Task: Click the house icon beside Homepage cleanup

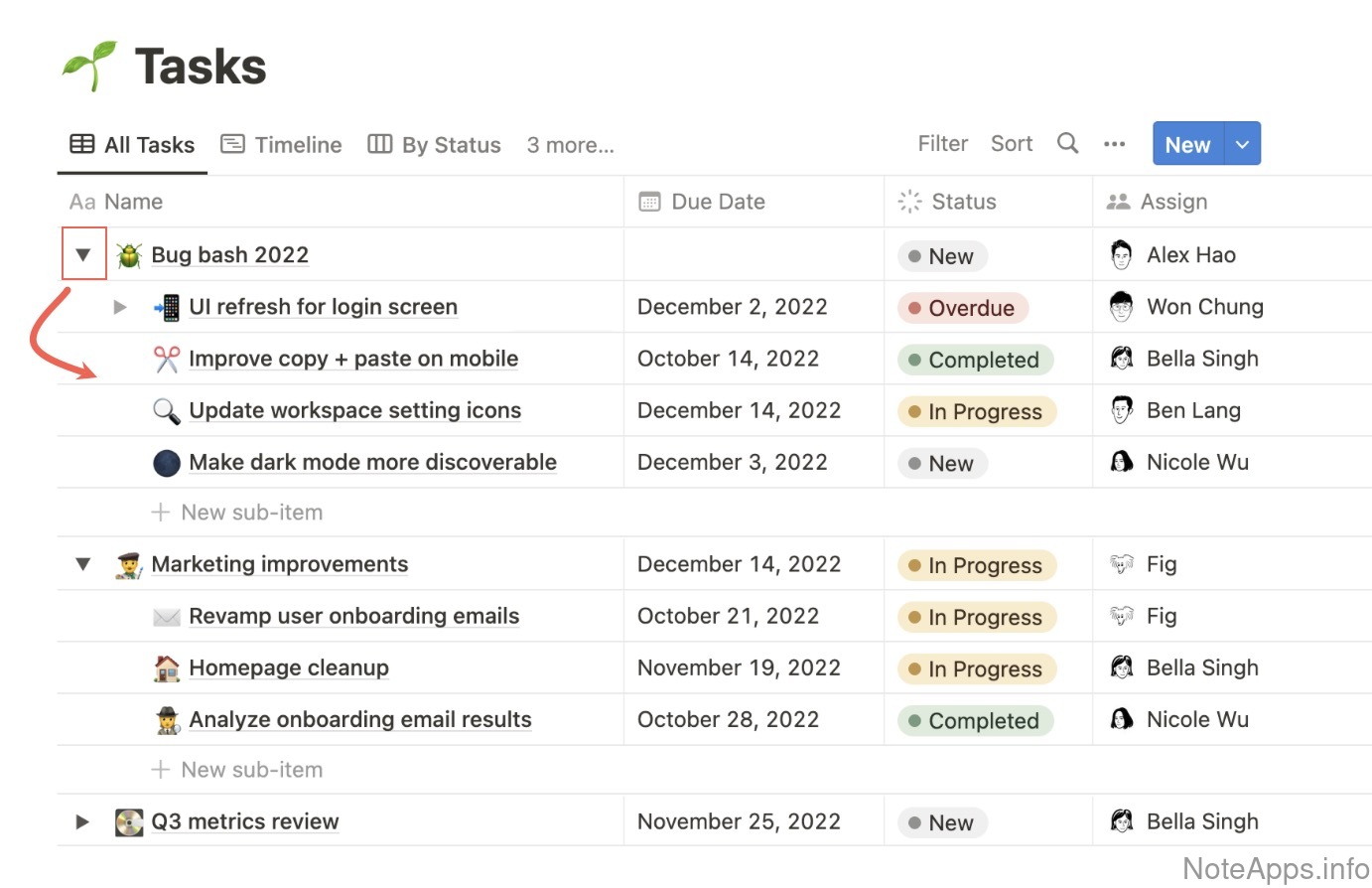Action: (167, 668)
